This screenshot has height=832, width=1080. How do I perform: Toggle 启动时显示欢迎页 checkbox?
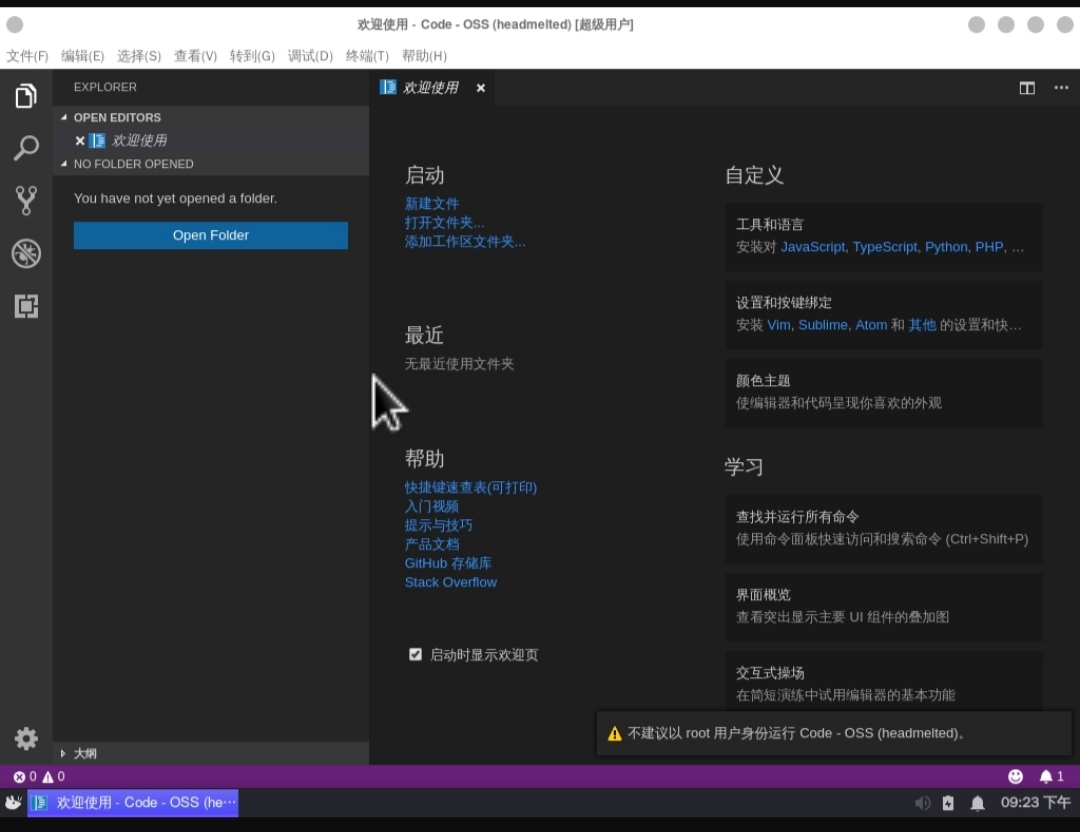pyautogui.click(x=415, y=654)
